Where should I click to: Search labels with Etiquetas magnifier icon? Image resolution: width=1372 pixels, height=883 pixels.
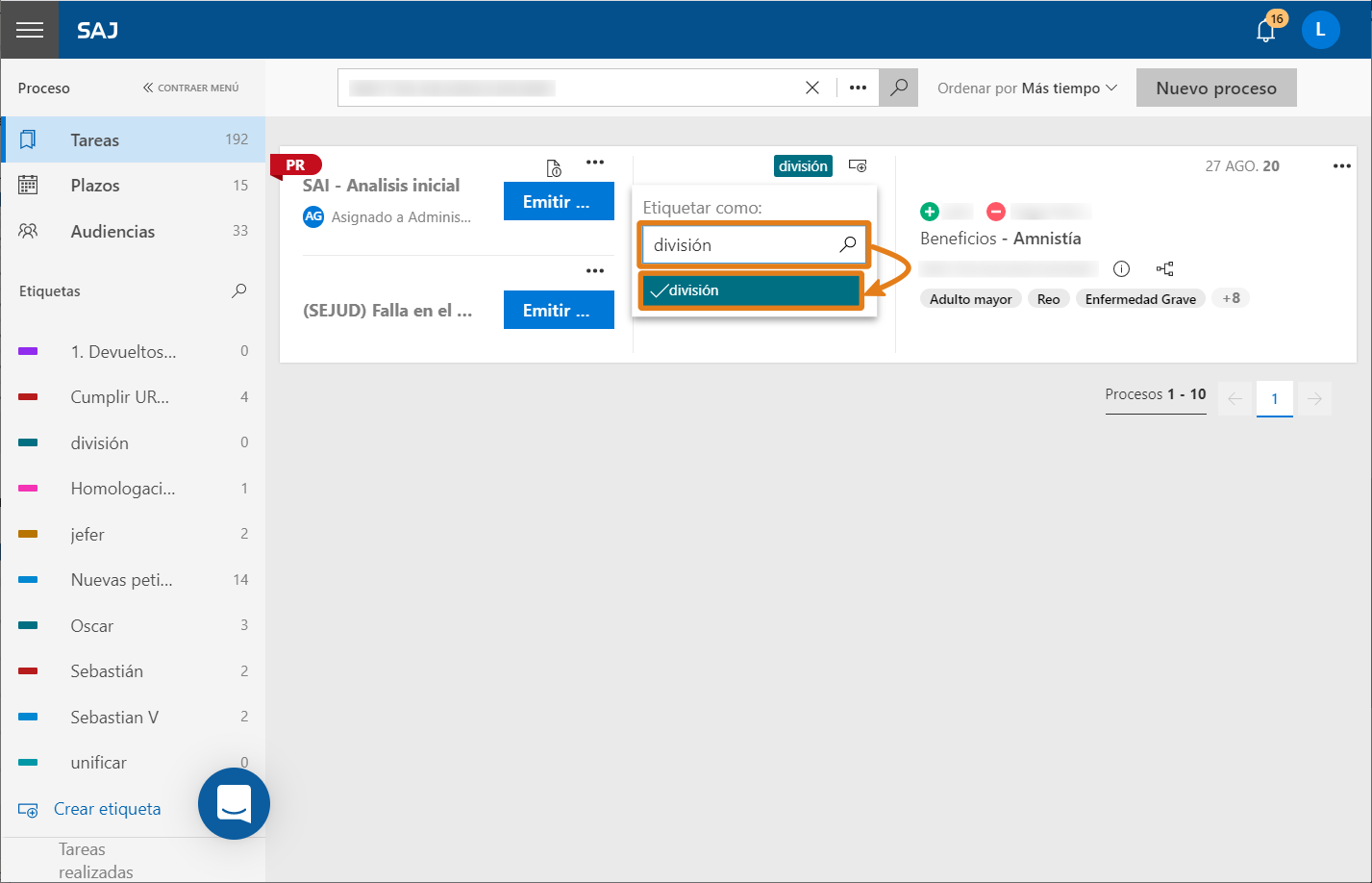[239, 290]
